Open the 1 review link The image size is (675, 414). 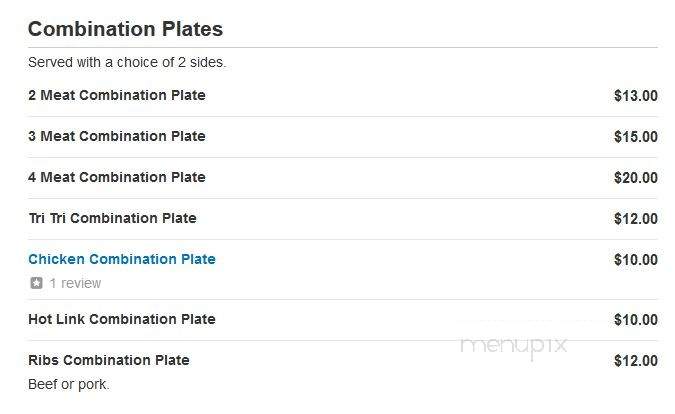coord(75,283)
